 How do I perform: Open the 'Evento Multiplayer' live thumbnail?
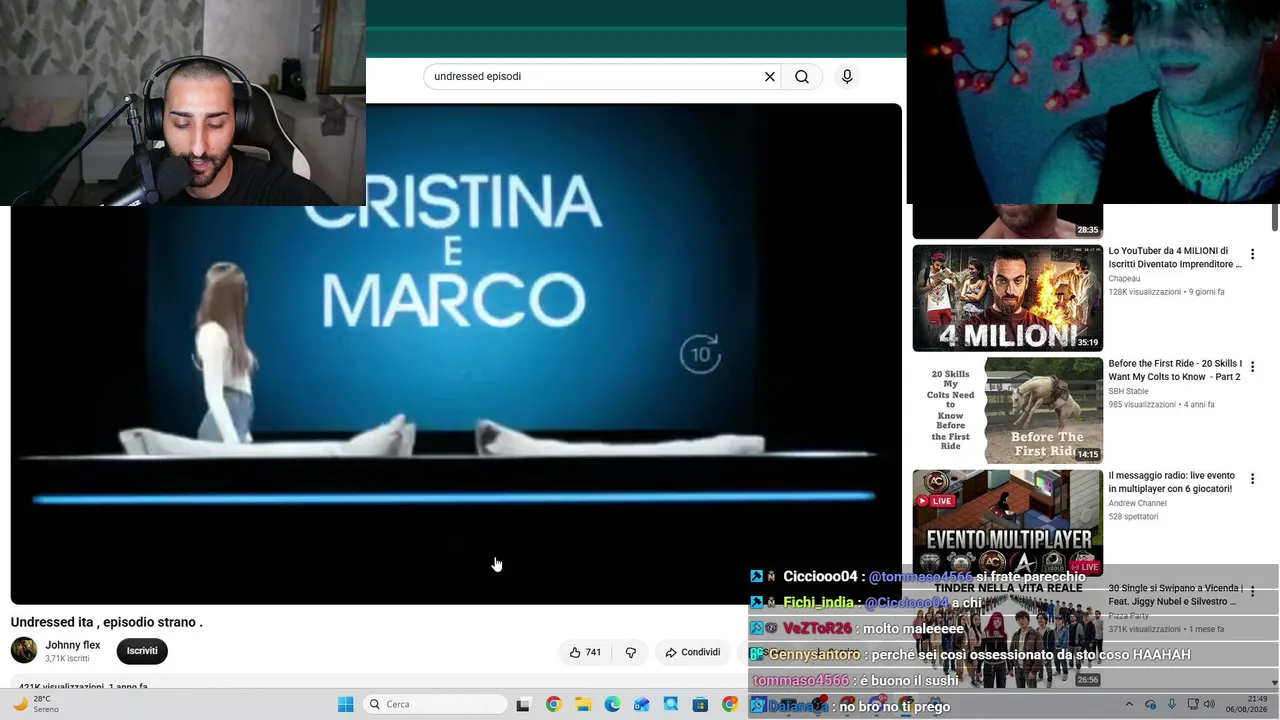pos(1007,522)
